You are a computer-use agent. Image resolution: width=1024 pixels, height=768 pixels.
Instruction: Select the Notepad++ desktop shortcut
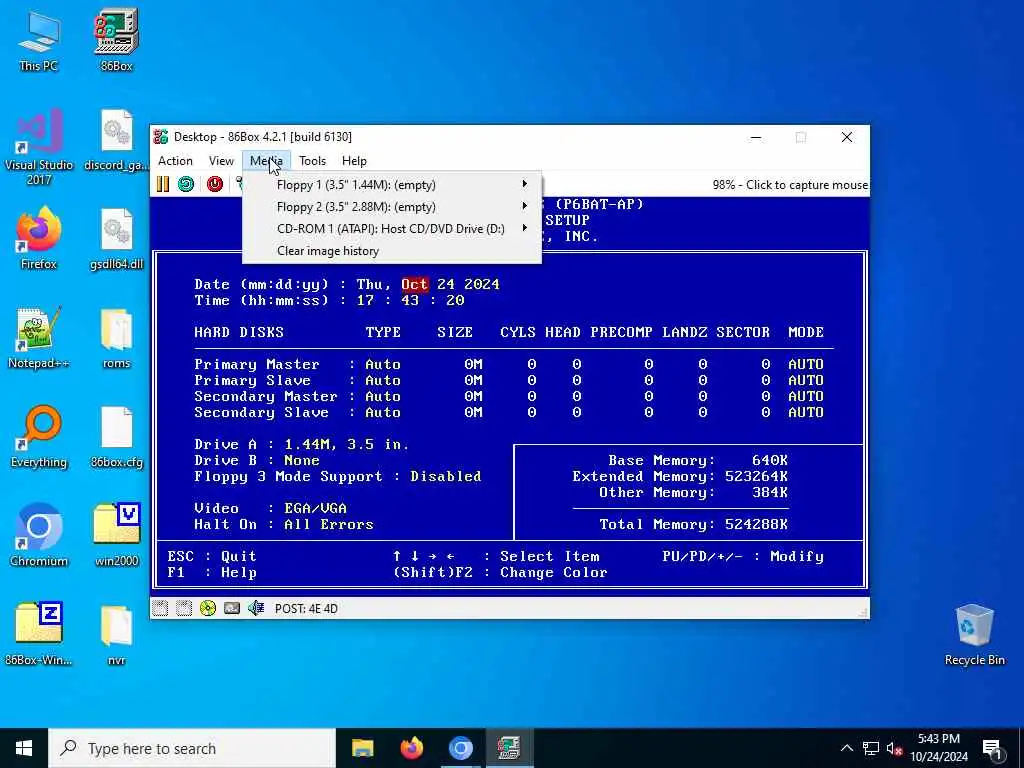(39, 338)
